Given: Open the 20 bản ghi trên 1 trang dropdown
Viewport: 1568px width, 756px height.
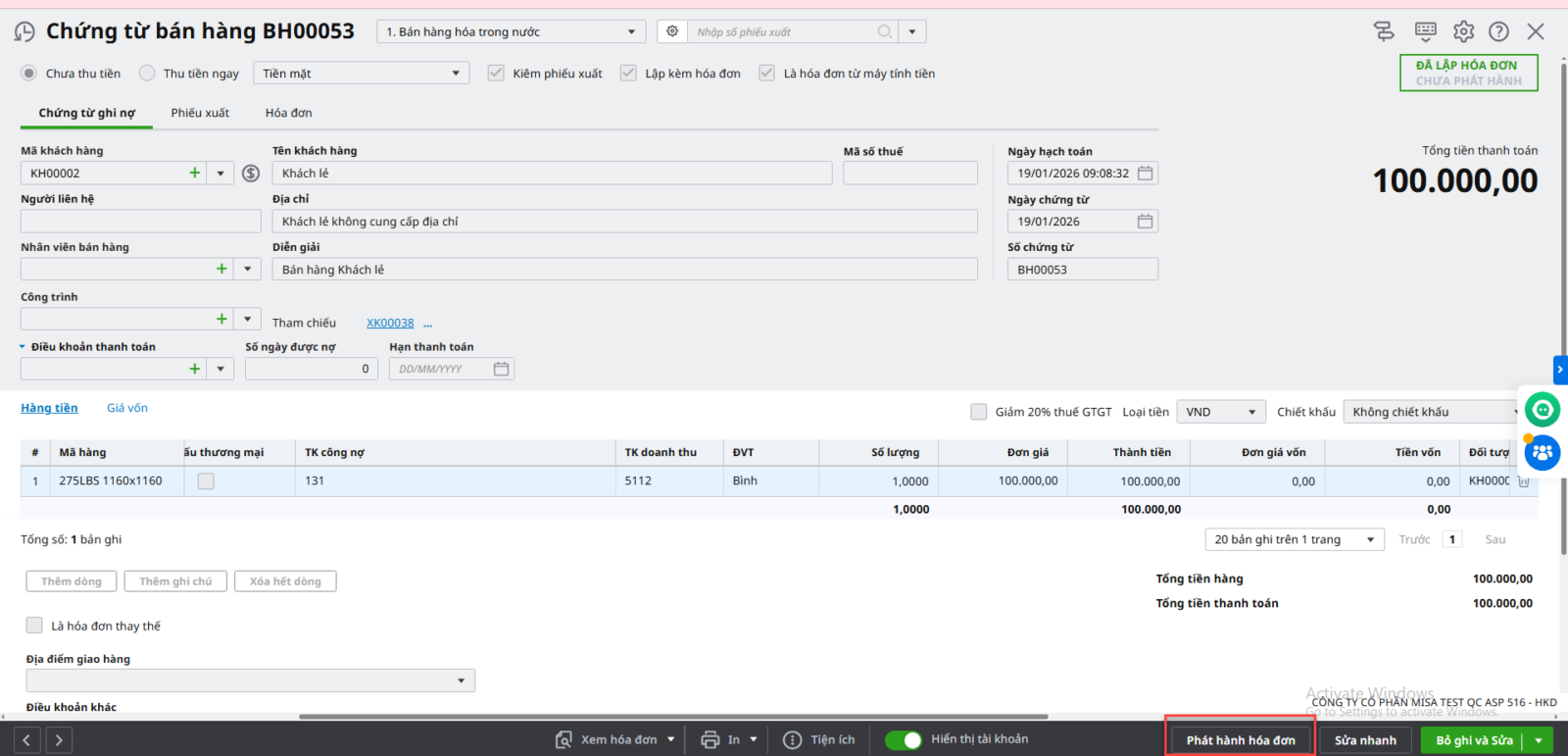Looking at the screenshot, I should coord(1294,539).
